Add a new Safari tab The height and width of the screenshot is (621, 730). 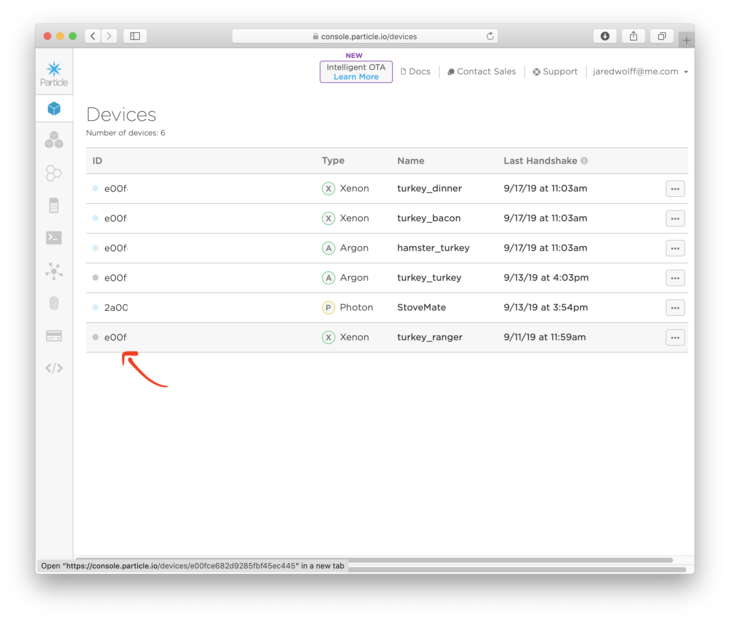click(x=686, y=40)
